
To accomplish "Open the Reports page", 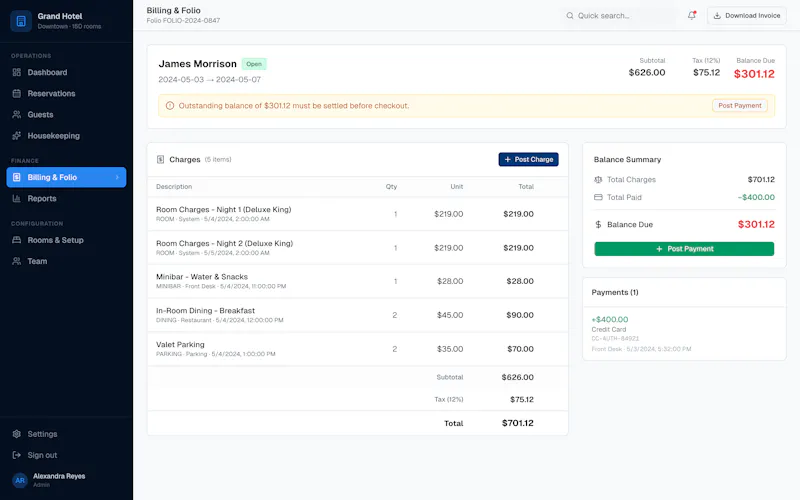I will [66, 198].
